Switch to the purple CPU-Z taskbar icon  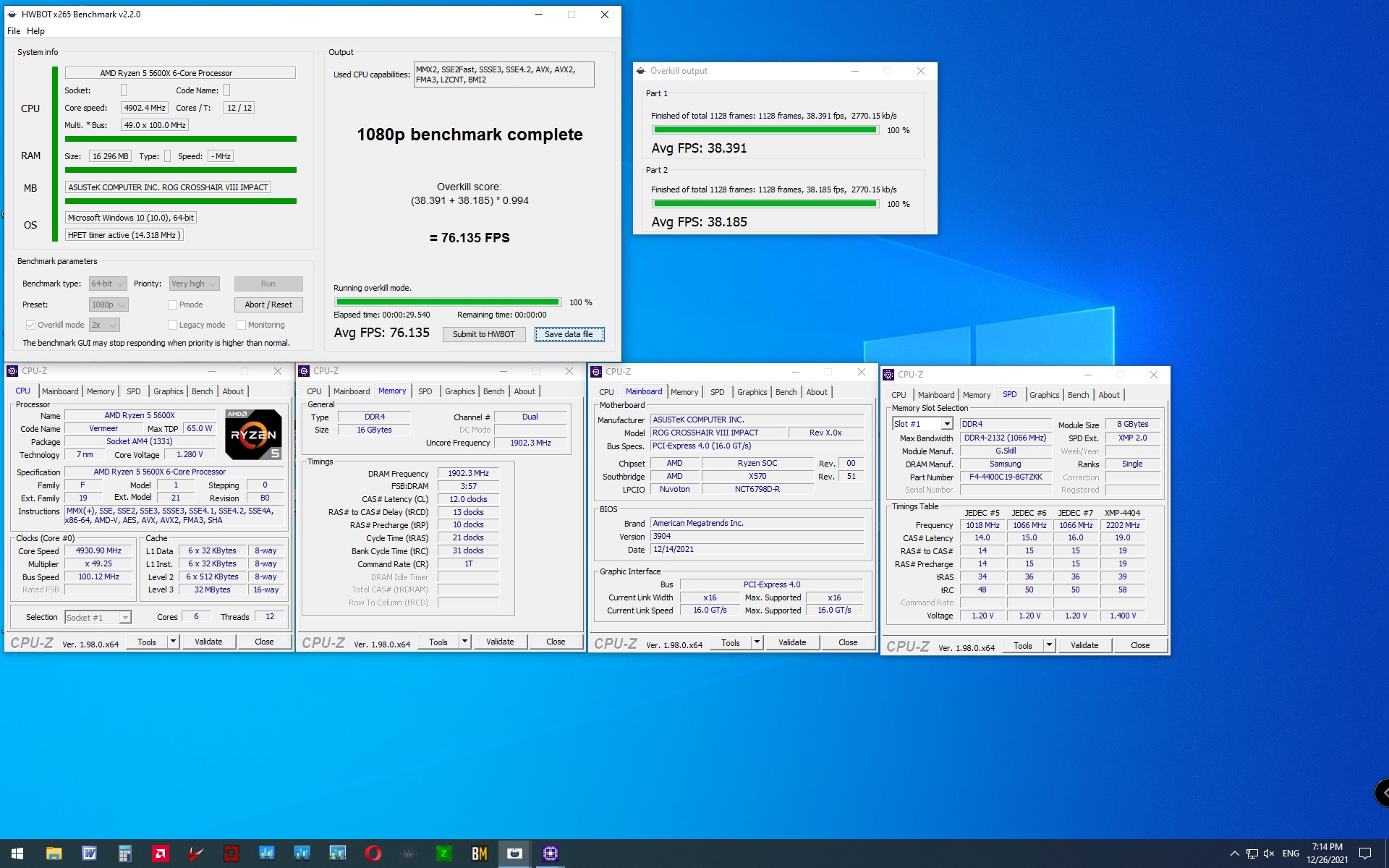pyautogui.click(x=550, y=854)
